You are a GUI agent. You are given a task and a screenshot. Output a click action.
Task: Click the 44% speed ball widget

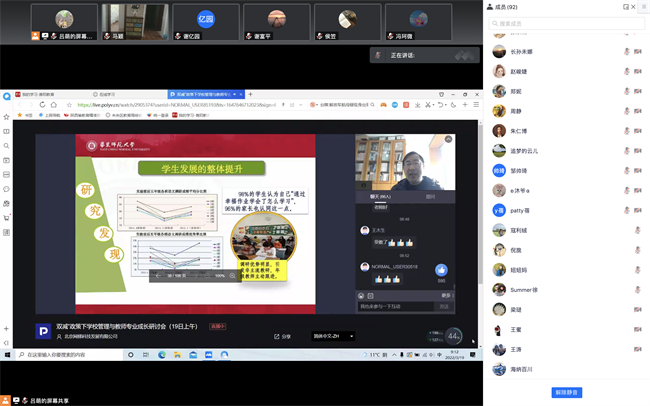pyautogui.click(x=454, y=336)
